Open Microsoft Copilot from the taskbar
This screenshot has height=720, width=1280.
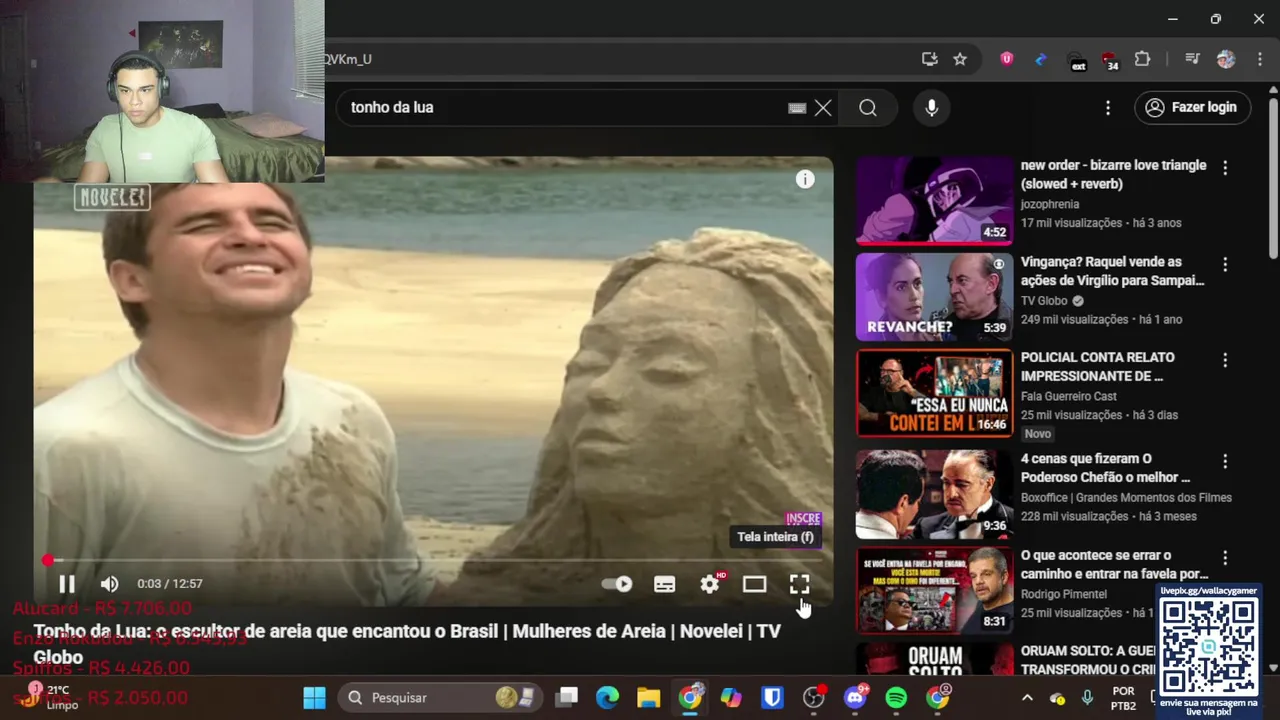pyautogui.click(x=731, y=697)
